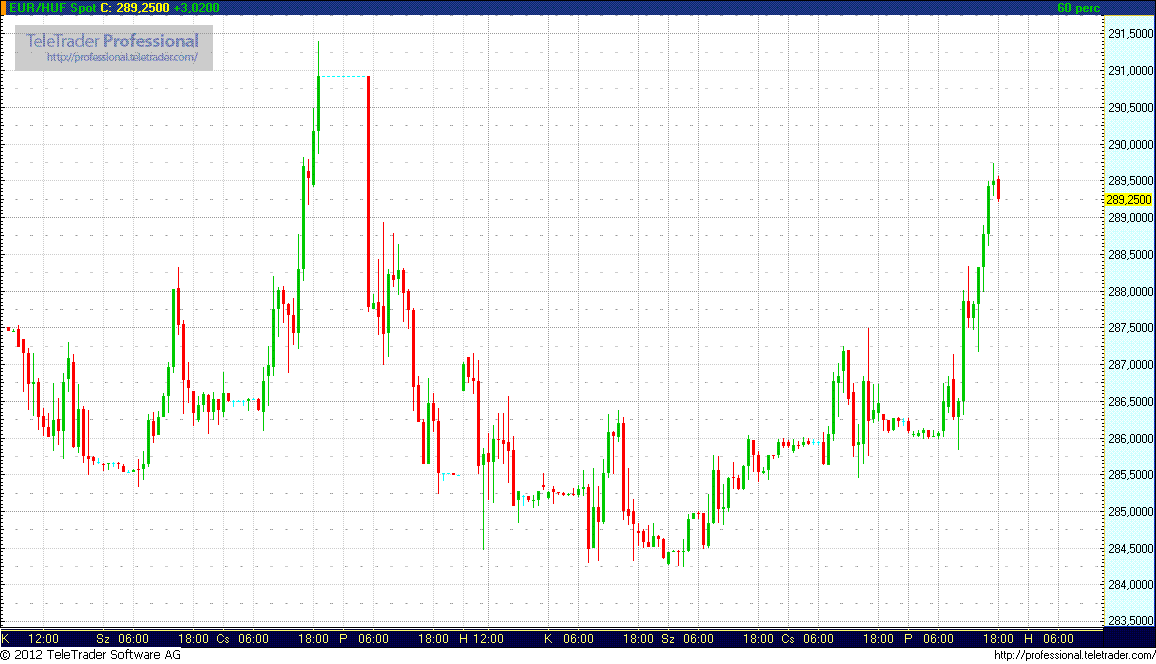Pick the 284,5000 value on the price scale

1130,548
